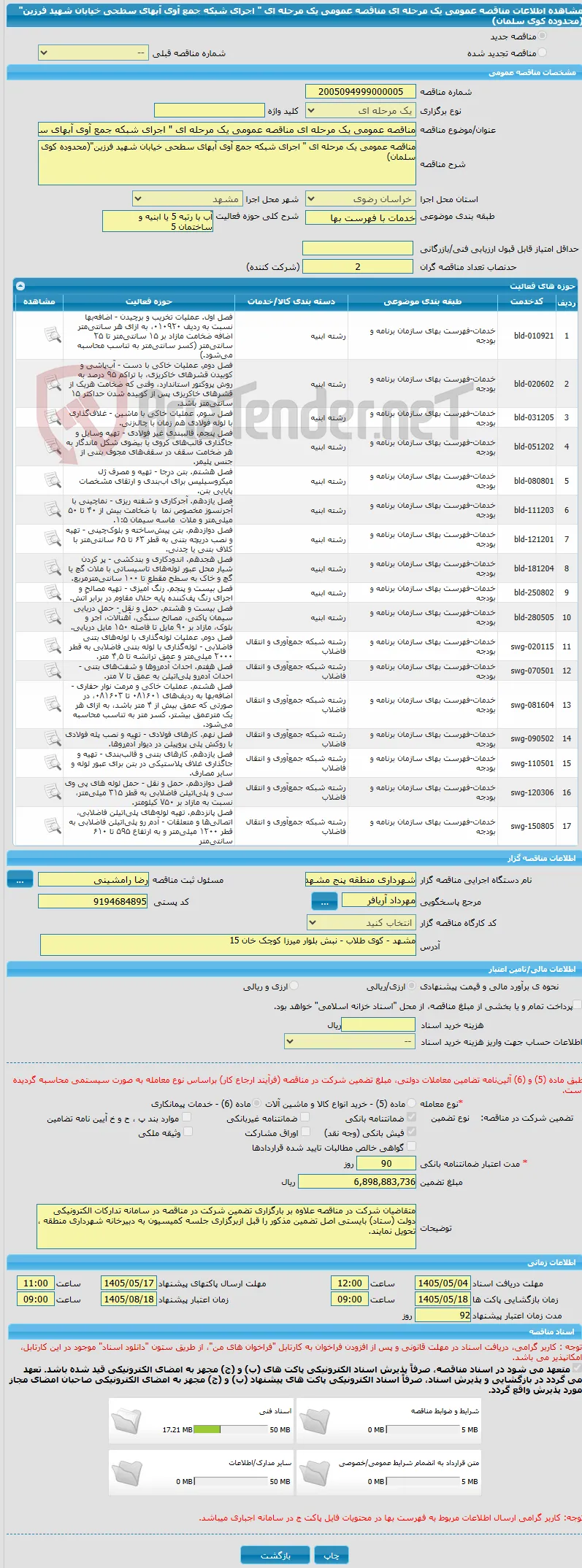Click the دسته بندی کالا/خدمات column header
The width and height of the screenshot is (582, 1568).
pos(291,301)
